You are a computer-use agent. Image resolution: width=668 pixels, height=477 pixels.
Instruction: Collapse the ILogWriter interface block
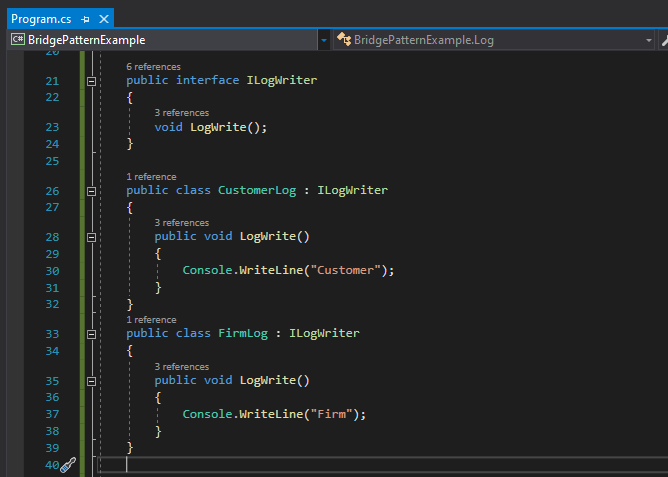click(x=92, y=81)
